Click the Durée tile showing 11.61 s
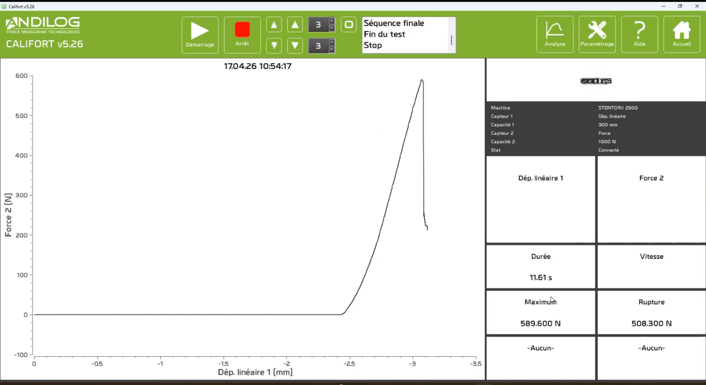Image resolution: width=706 pixels, height=385 pixels. coord(541,267)
